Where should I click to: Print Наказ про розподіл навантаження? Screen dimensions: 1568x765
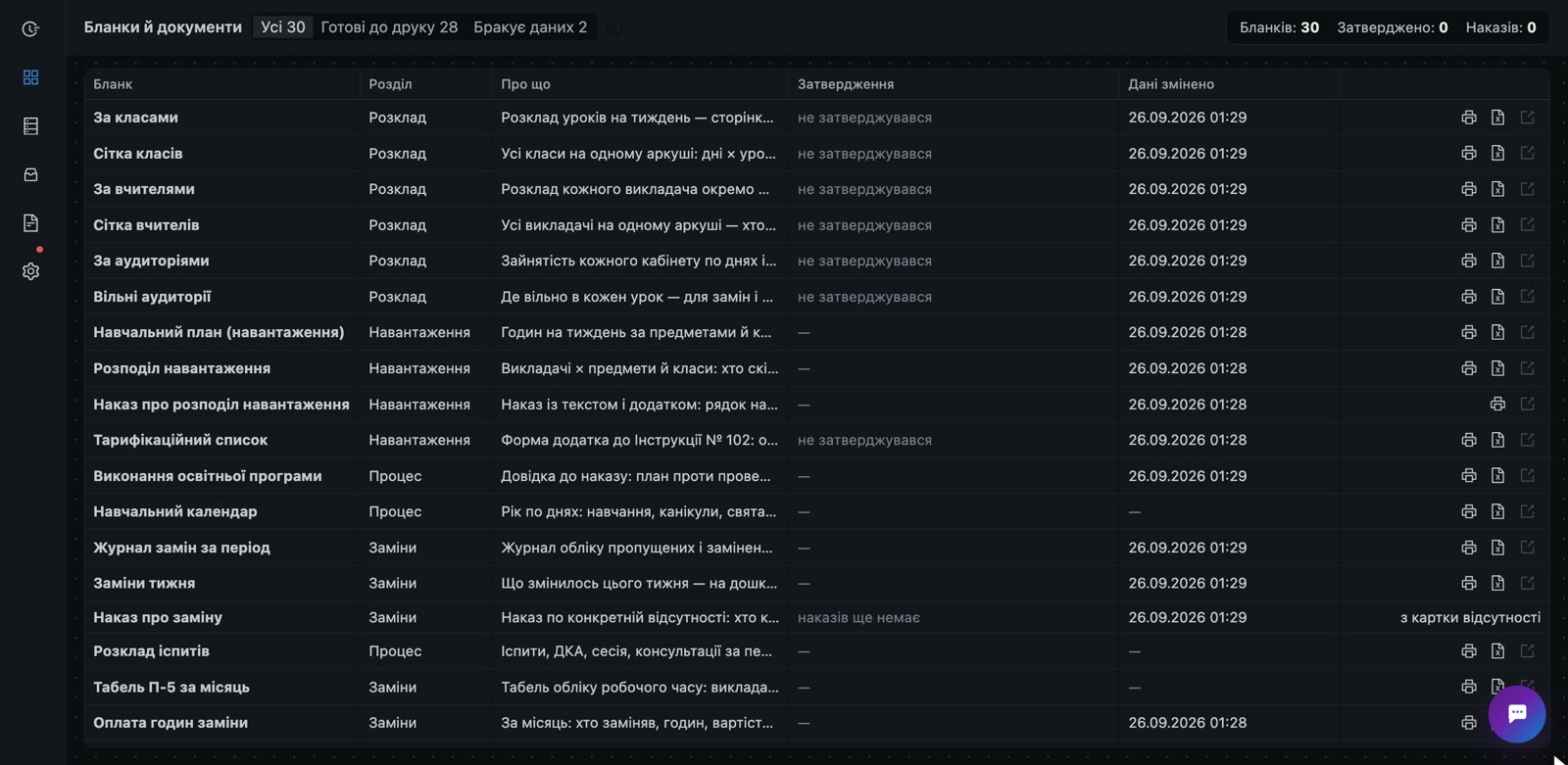[1497, 404]
